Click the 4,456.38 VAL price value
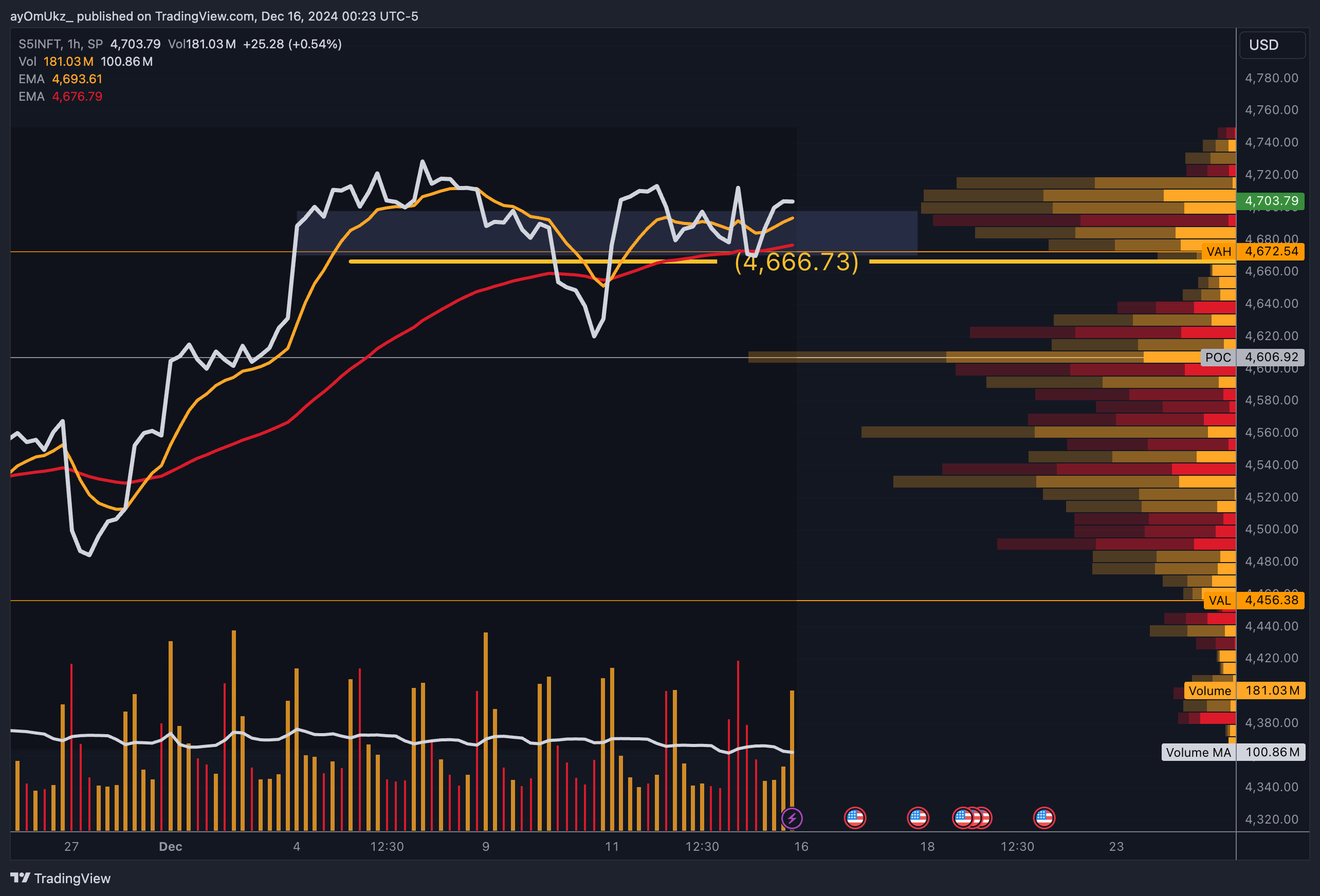1320x896 pixels. [x=1271, y=600]
